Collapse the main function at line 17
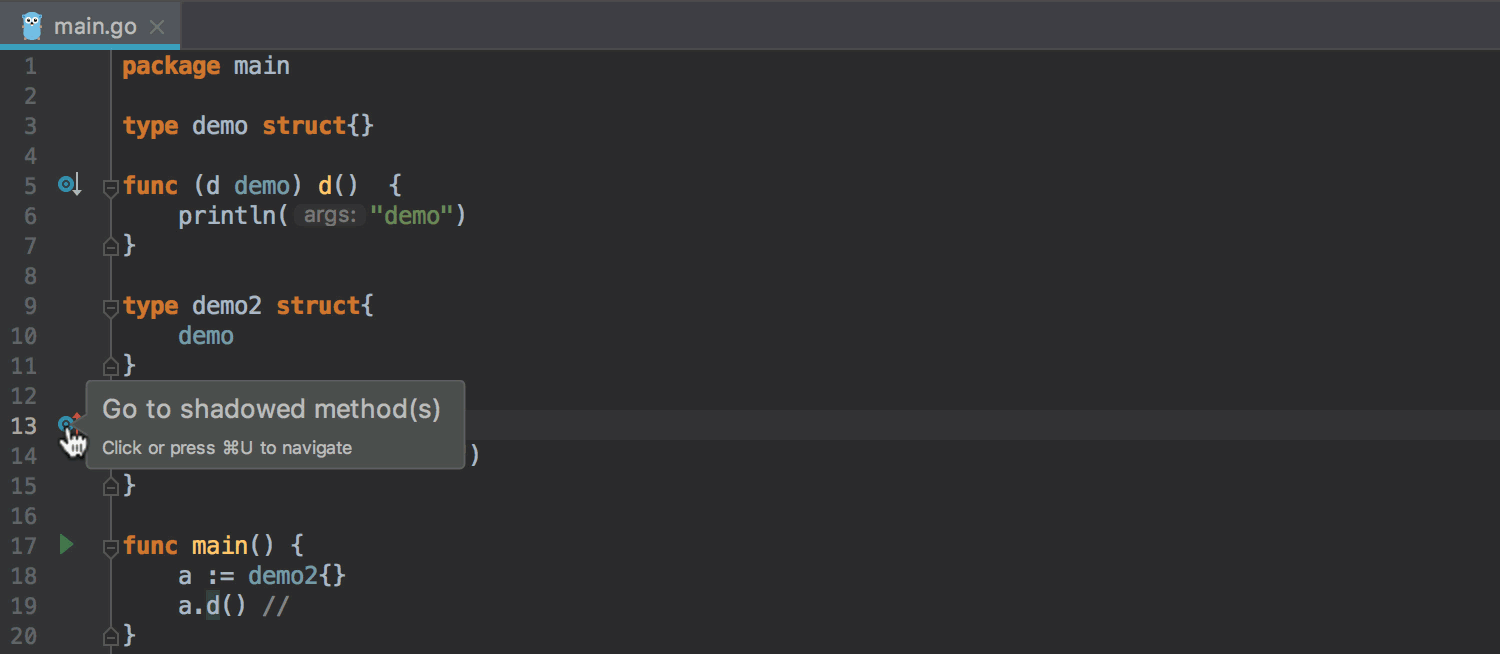 pyautogui.click(x=111, y=547)
